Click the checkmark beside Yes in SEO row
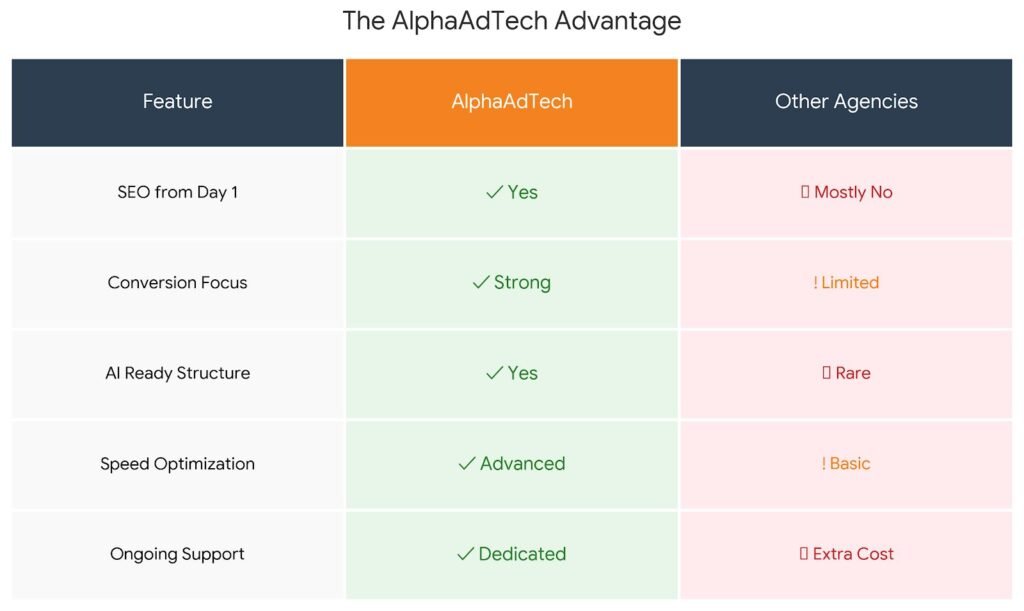 (494, 192)
